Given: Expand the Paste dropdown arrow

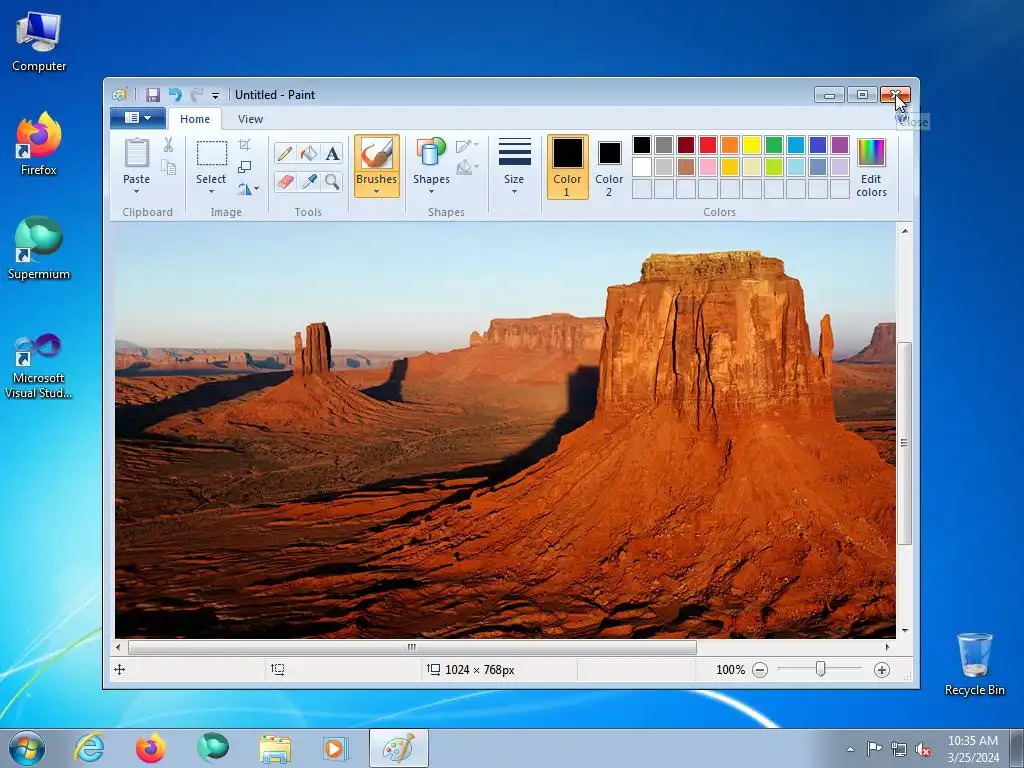Looking at the screenshot, I should (x=136, y=191).
